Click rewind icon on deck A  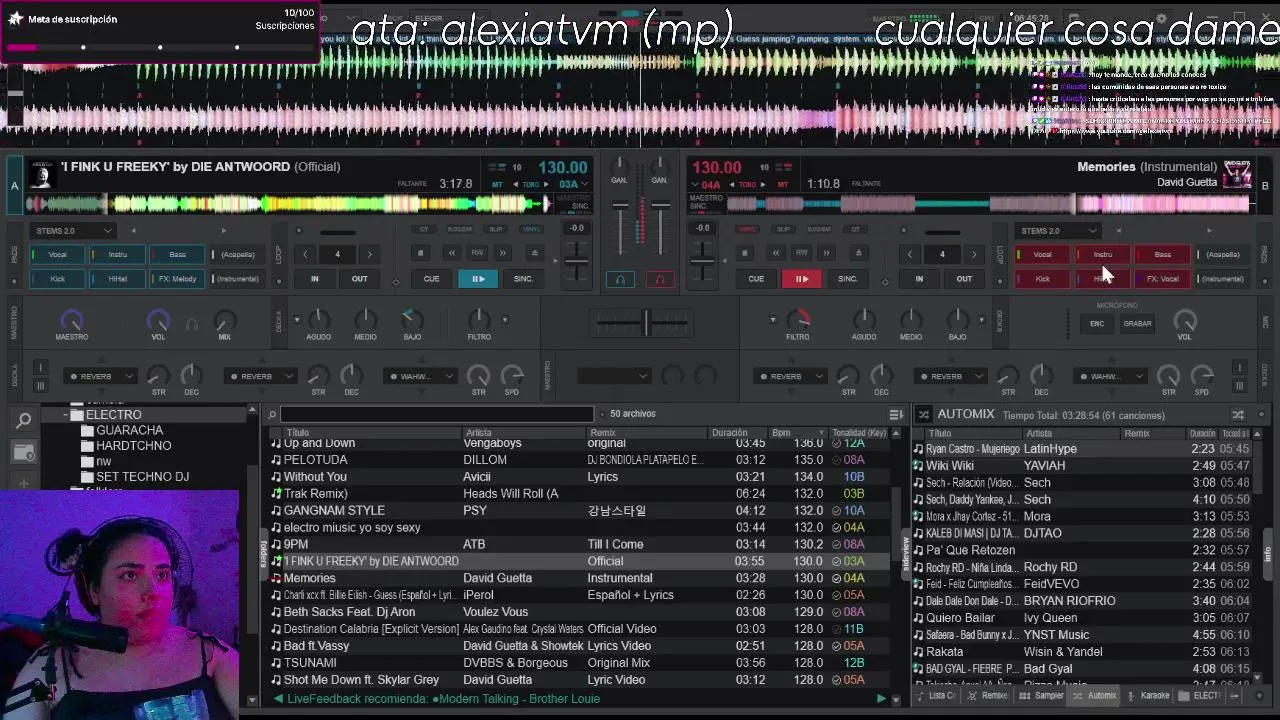coord(451,254)
